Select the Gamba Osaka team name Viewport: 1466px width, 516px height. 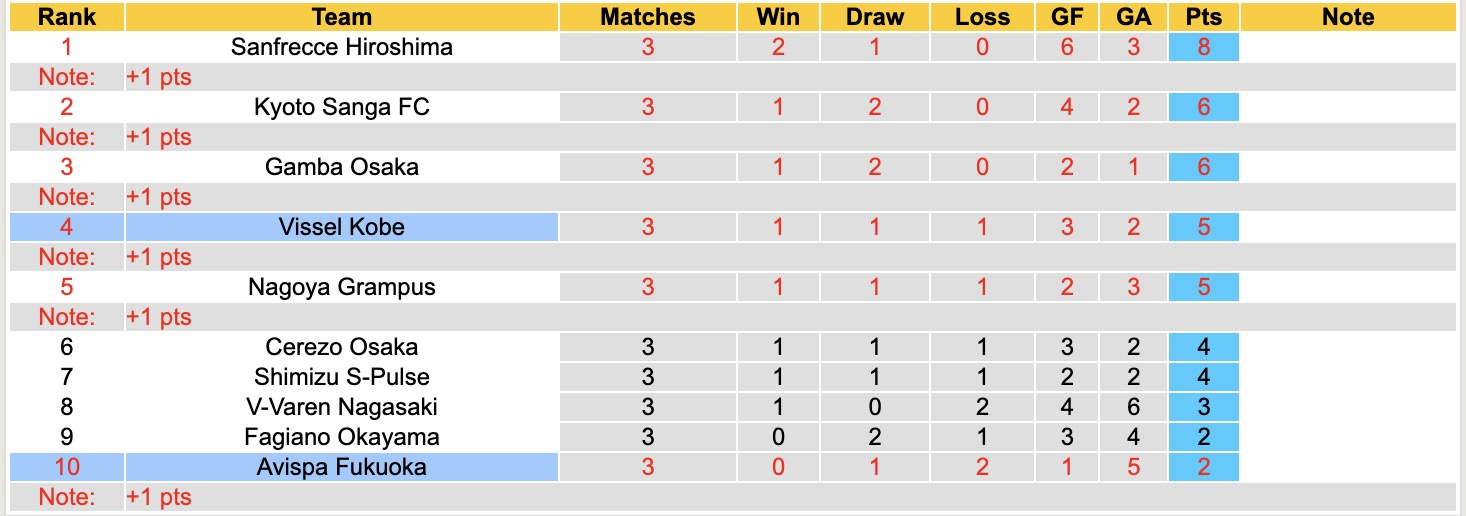pos(342,167)
